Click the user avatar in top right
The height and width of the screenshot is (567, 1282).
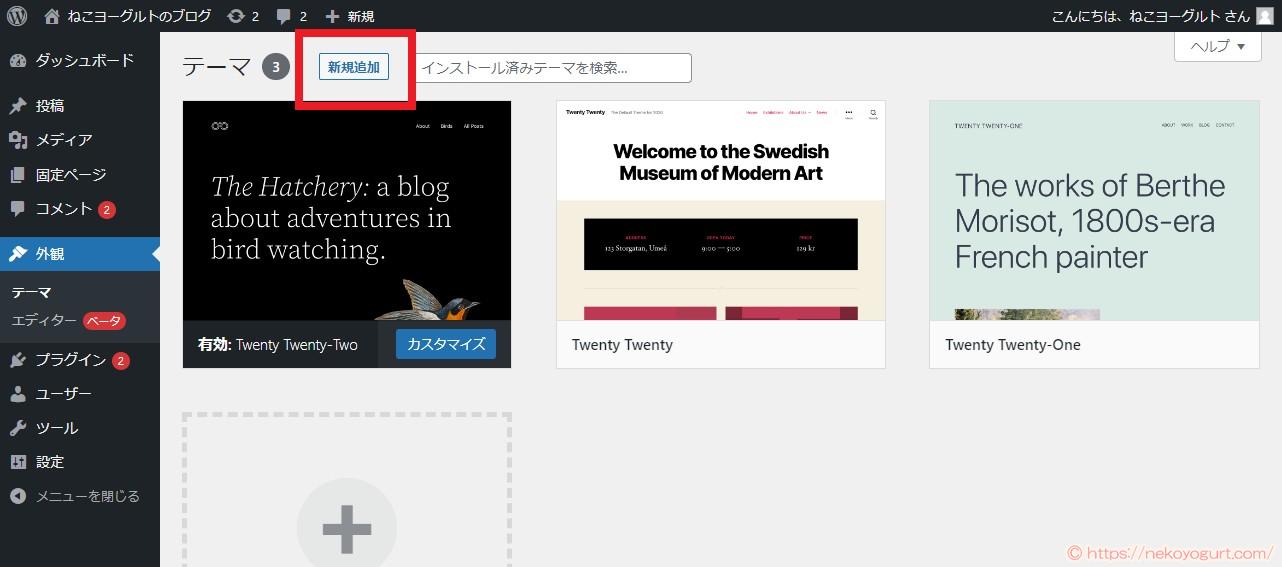point(1265,16)
